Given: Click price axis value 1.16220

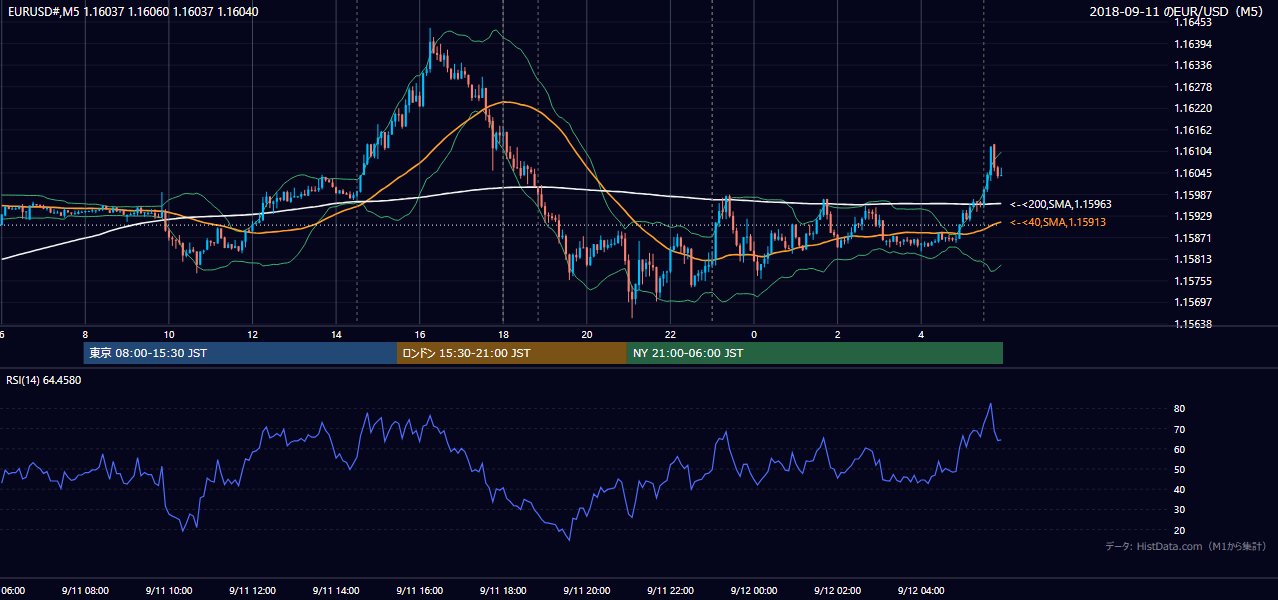Looking at the screenshot, I should tap(1192, 108).
